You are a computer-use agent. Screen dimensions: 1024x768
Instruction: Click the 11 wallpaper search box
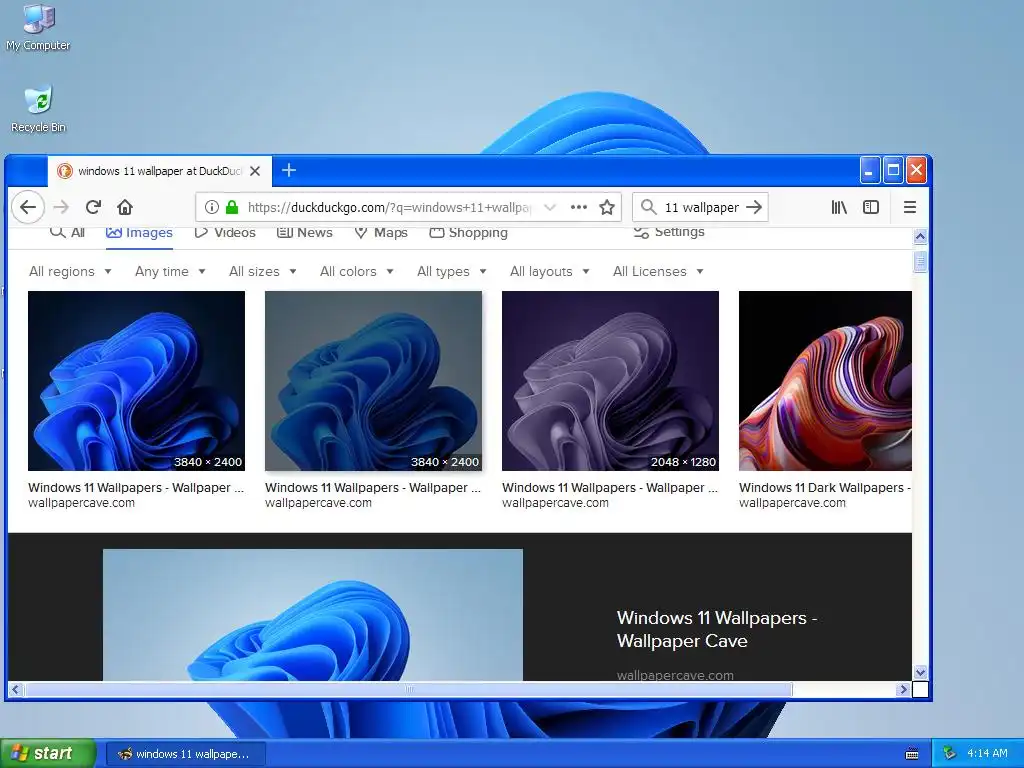(701, 208)
